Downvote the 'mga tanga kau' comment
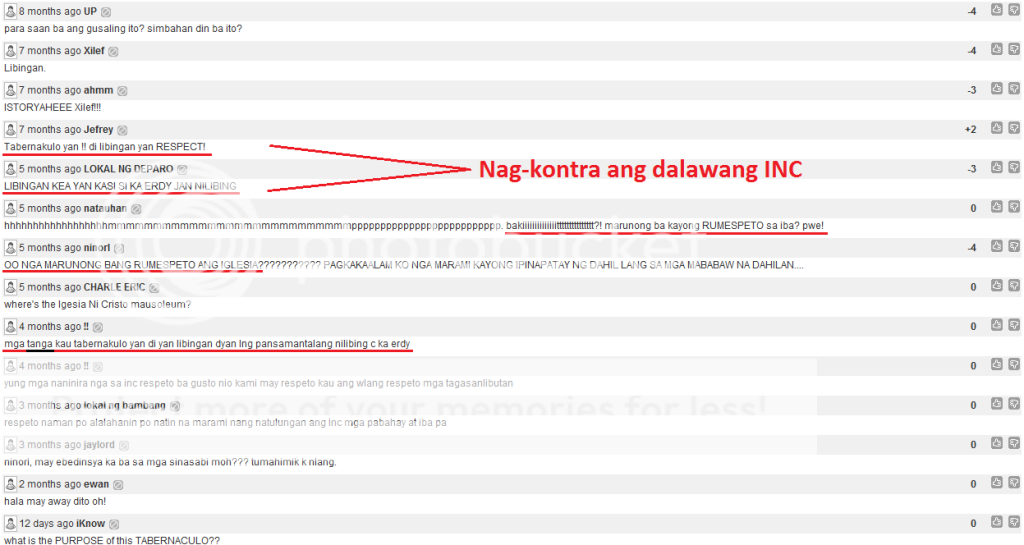 point(1014,324)
